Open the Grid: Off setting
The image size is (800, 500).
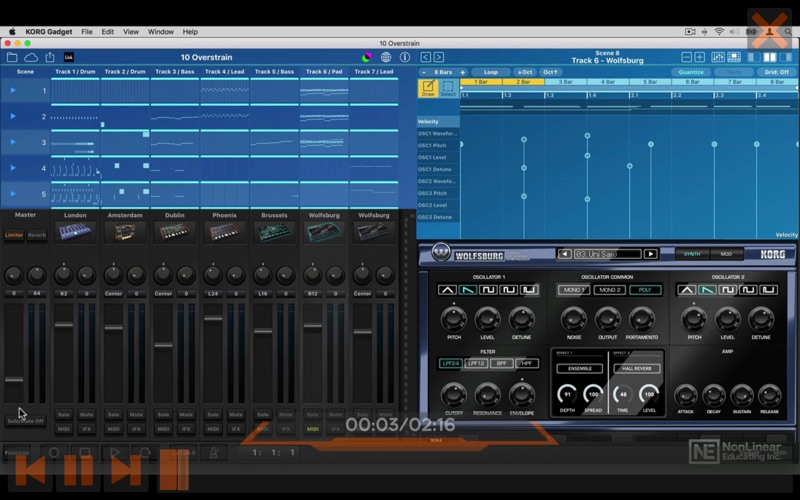click(x=777, y=72)
